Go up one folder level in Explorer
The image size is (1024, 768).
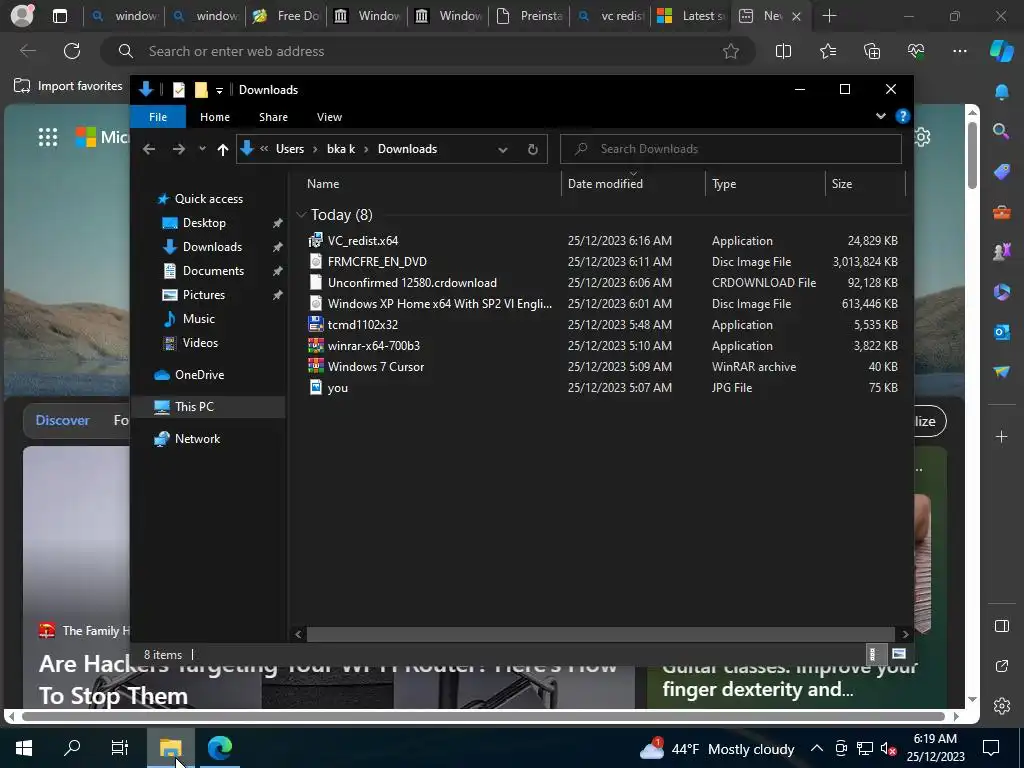click(223, 150)
